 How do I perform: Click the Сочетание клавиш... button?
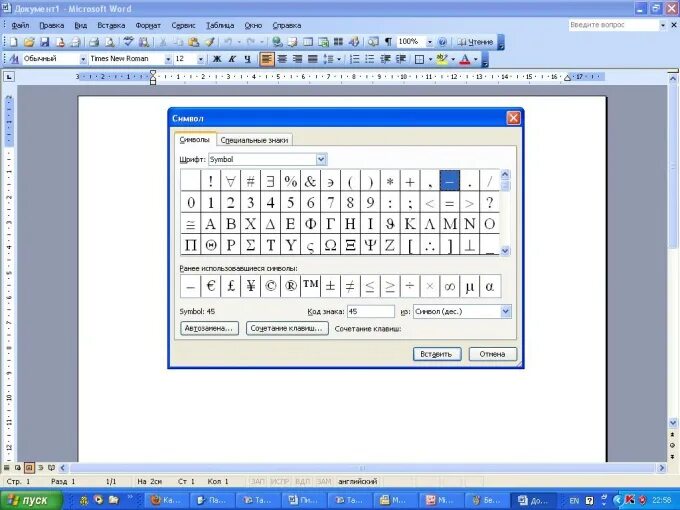[x=287, y=328]
